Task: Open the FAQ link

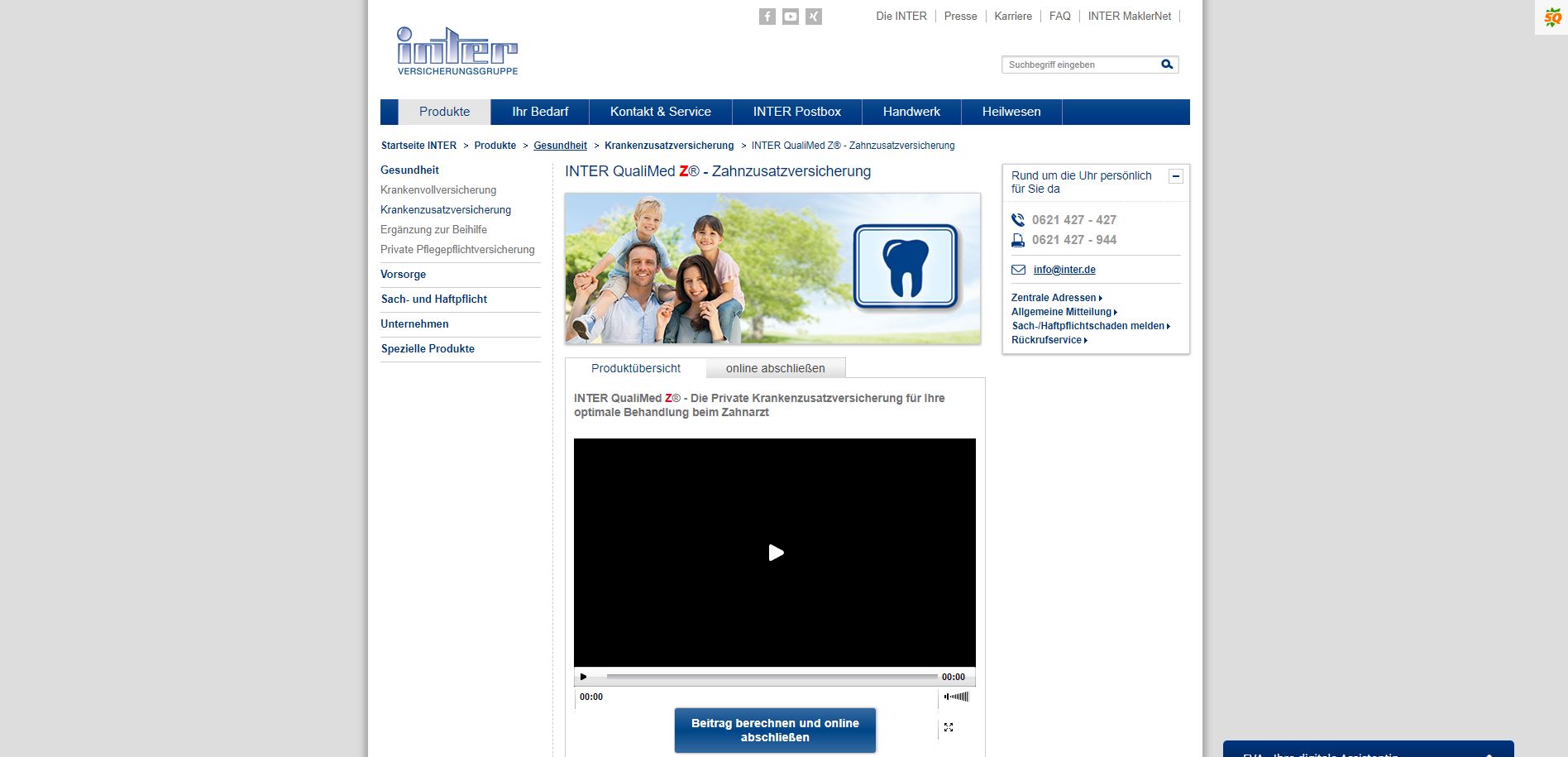Action: pos(1060,16)
